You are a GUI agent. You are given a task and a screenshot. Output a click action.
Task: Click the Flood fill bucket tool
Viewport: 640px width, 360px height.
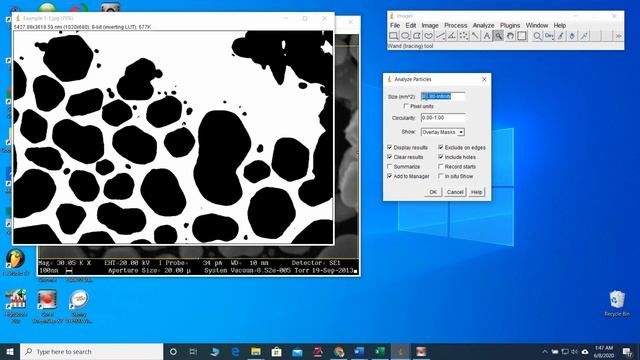(572, 36)
